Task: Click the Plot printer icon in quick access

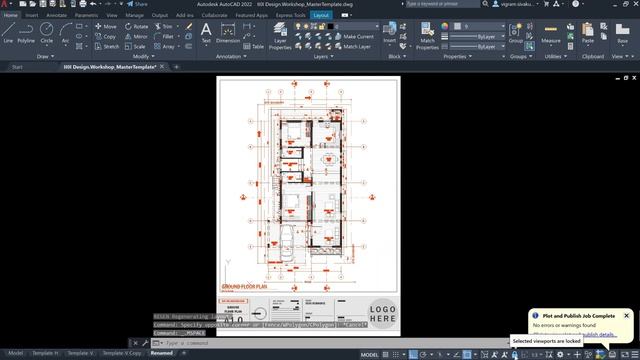Action: coord(83,4)
